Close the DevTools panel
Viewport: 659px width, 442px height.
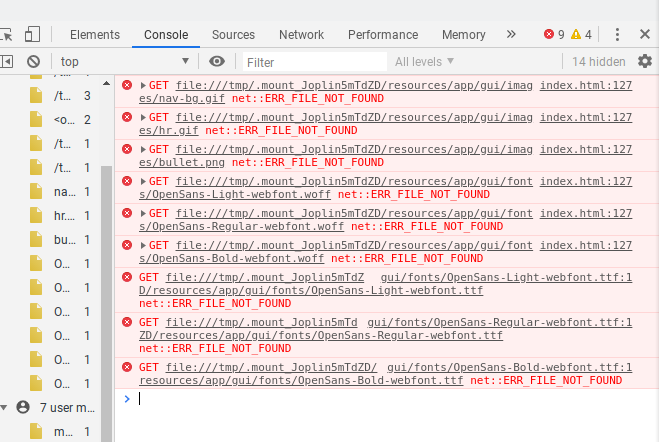point(645,34)
